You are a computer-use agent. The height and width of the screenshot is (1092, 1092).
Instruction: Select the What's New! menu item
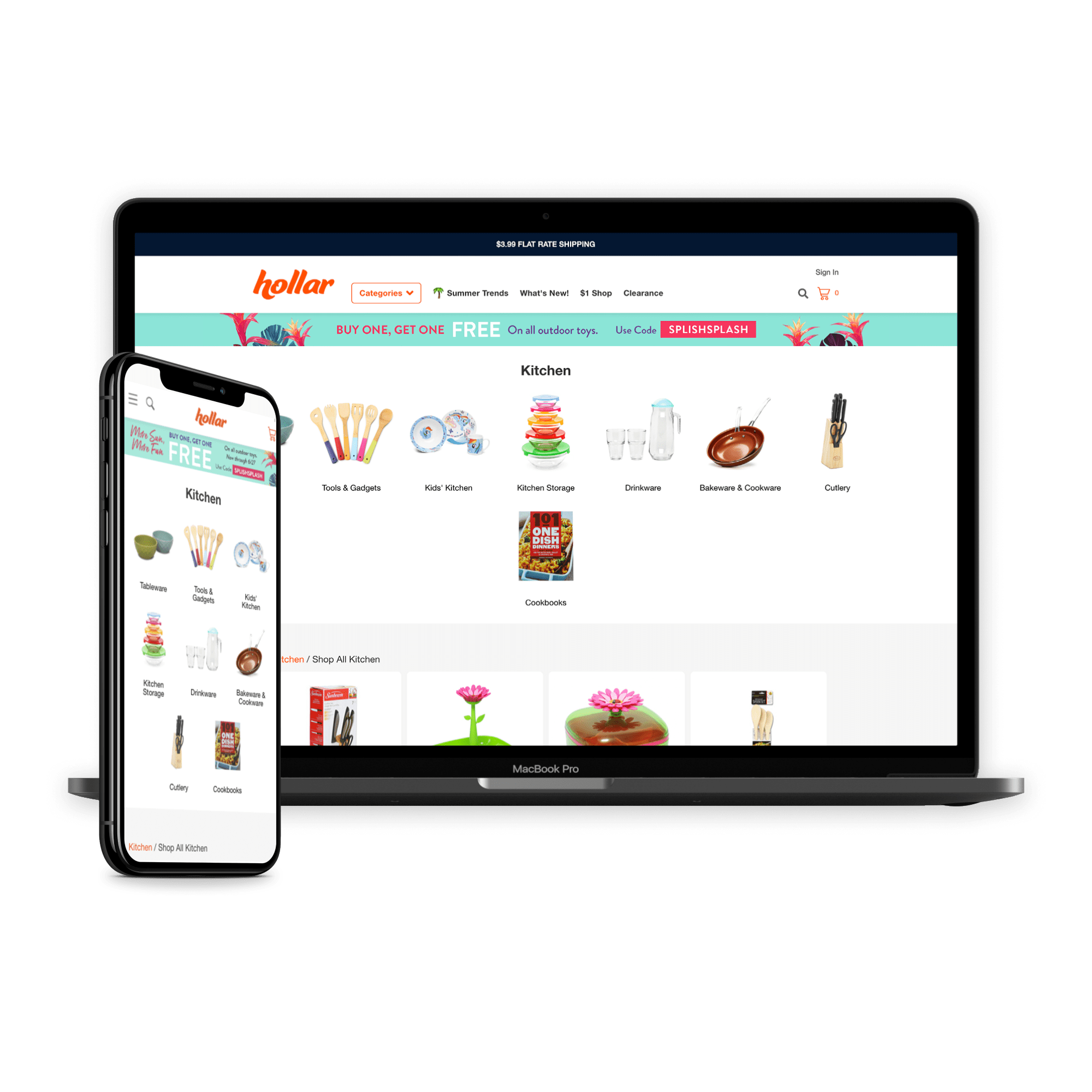pos(542,294)
